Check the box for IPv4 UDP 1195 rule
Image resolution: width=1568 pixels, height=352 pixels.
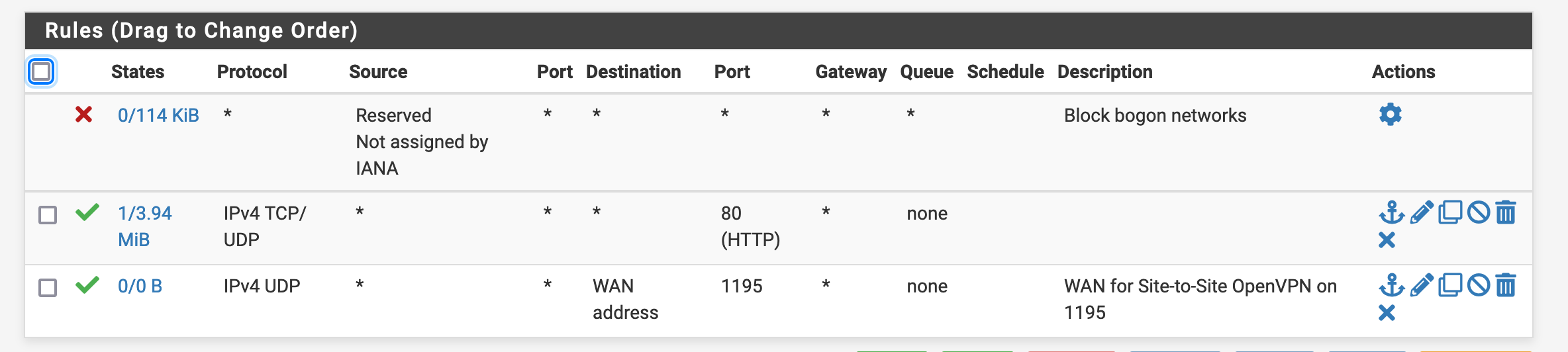coord(48,288)
